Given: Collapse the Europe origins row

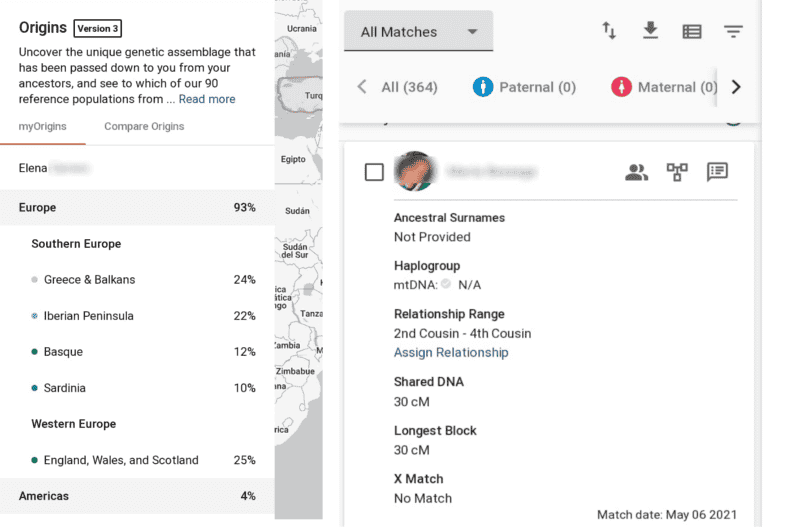Looking at the screenshot, I should (137, 208).
